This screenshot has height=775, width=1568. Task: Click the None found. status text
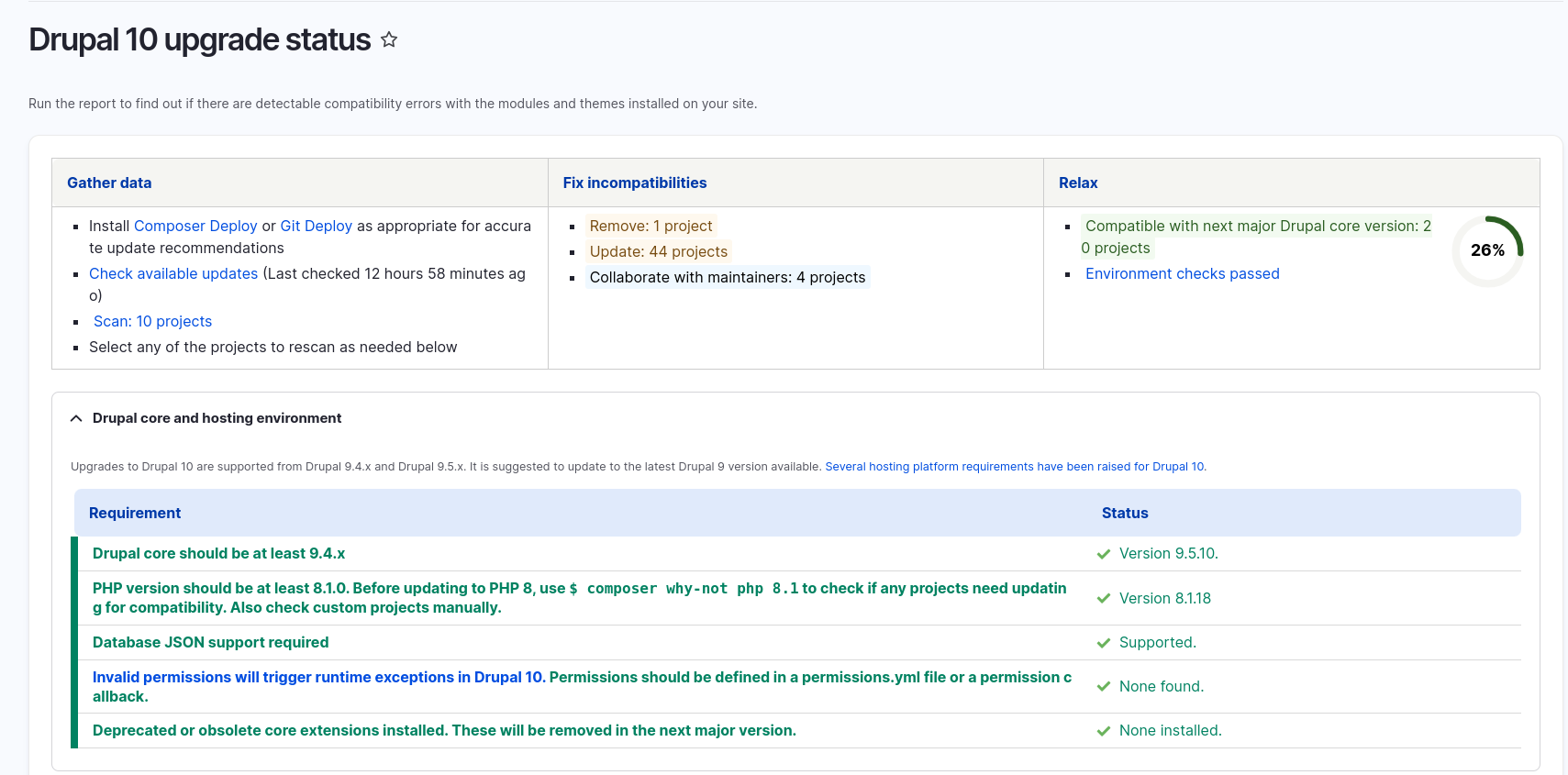tap(1162, 686)
